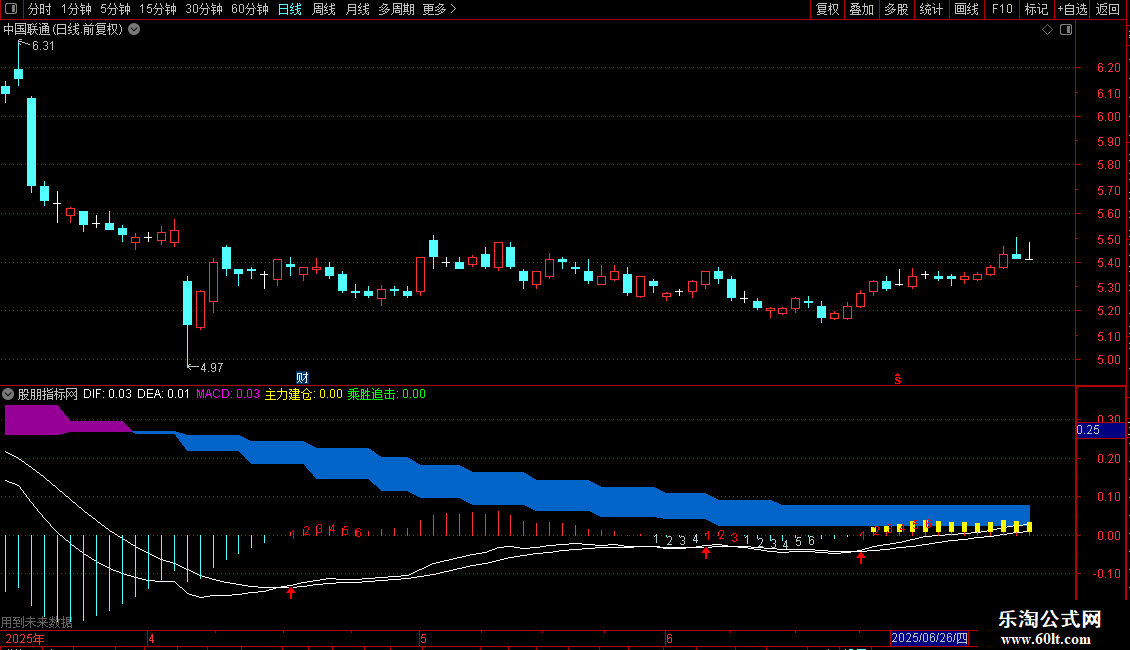Click the 主力建仓: 0.00 label
This screenshot has width=1130, height=650.
click(x=303, y=394)
